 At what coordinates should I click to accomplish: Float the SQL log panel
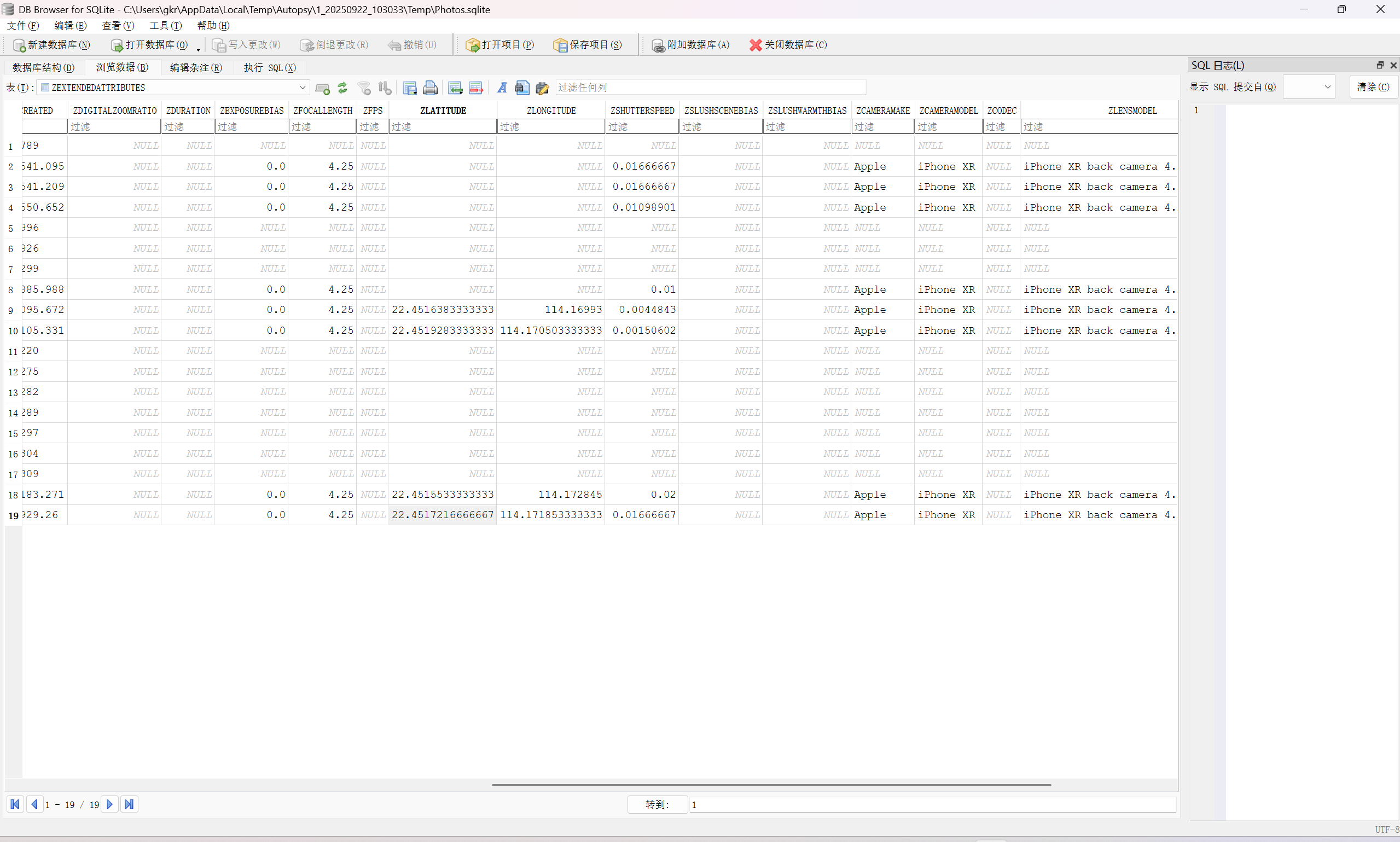pos(1380,65)
